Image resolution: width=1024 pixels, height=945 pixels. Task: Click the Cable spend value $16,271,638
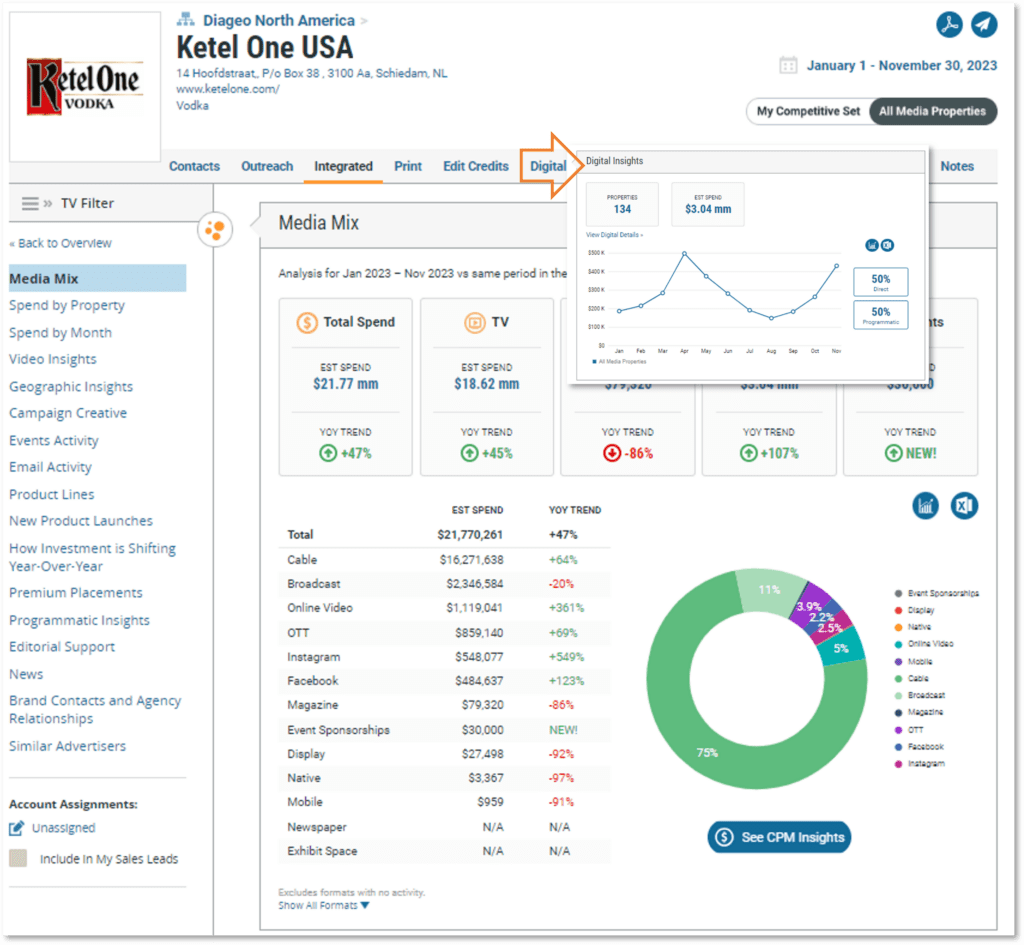(x=471, y=560)
